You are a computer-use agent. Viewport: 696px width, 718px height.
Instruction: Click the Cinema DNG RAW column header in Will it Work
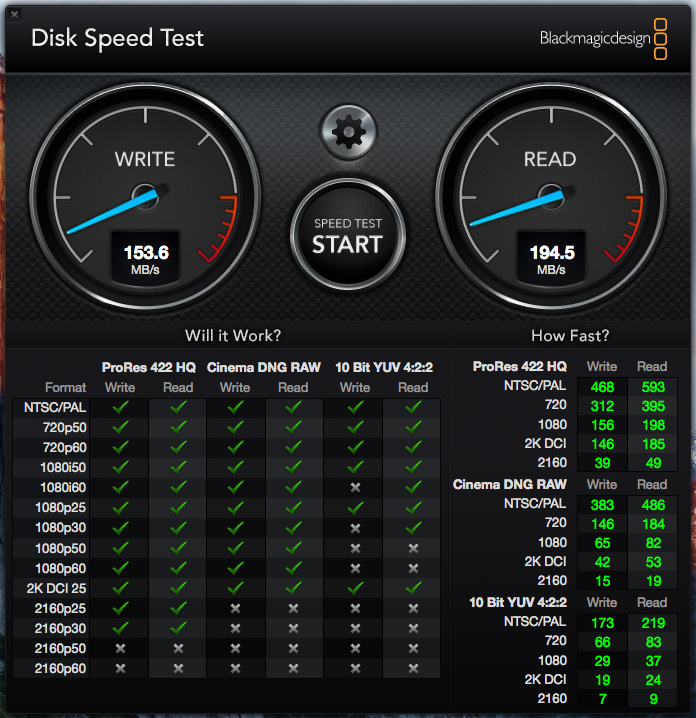click(264, 367)
